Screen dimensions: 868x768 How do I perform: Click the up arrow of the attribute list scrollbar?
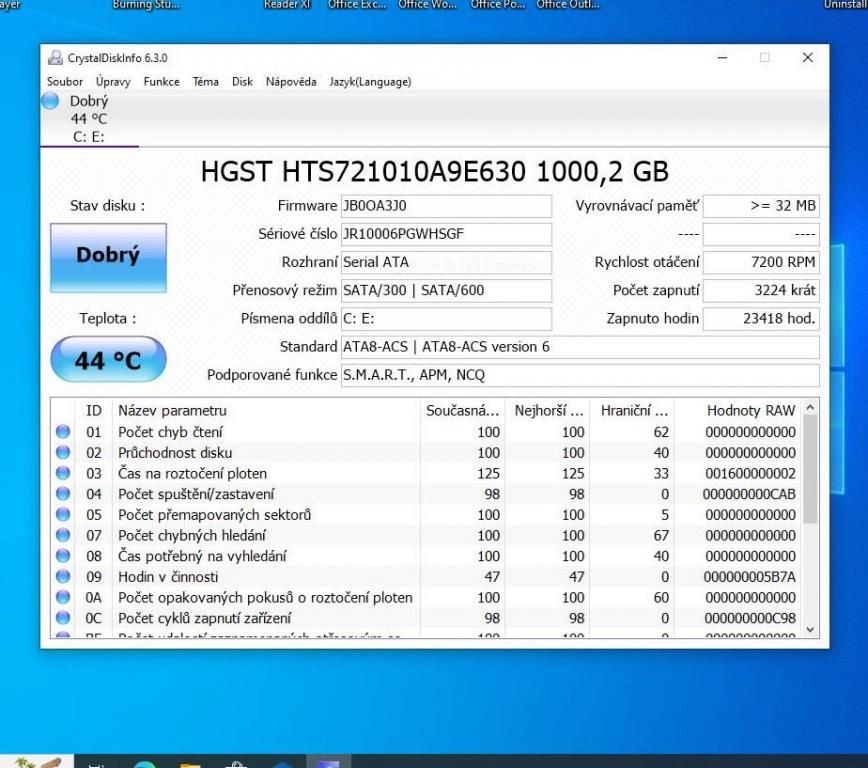click(x=810, y=408)
